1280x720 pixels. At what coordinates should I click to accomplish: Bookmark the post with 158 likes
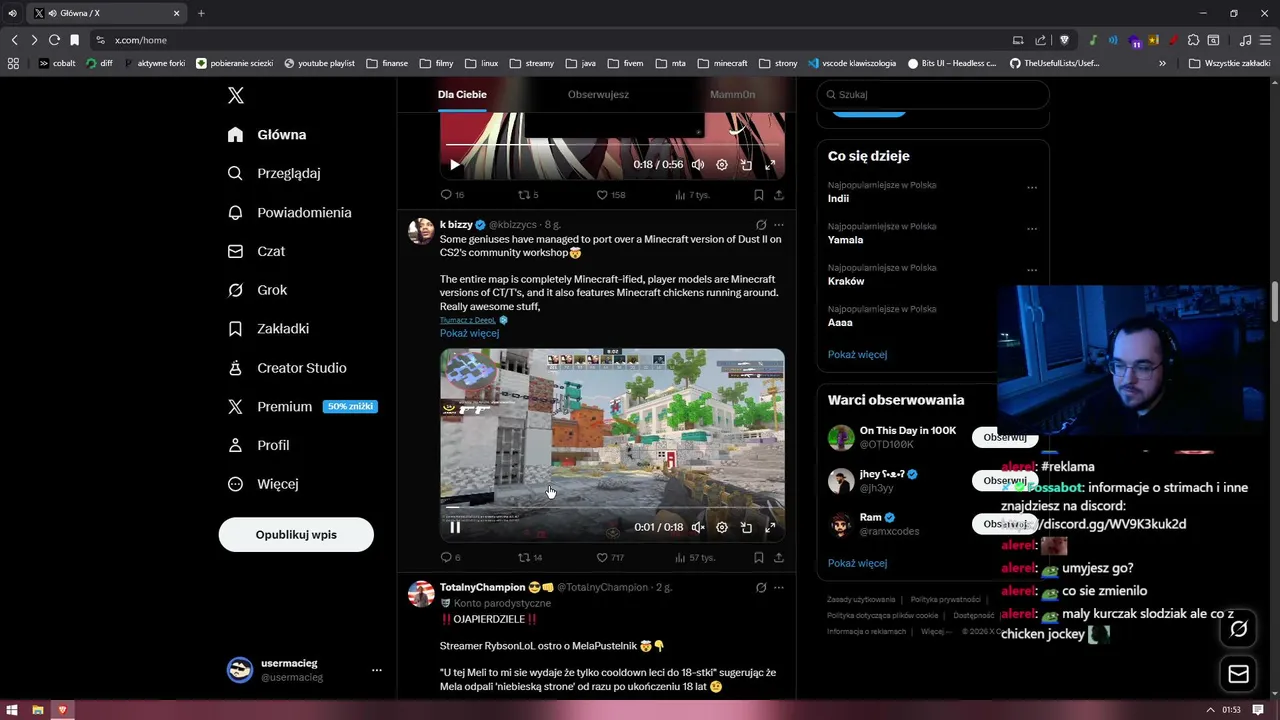click(x=759, y=195)
